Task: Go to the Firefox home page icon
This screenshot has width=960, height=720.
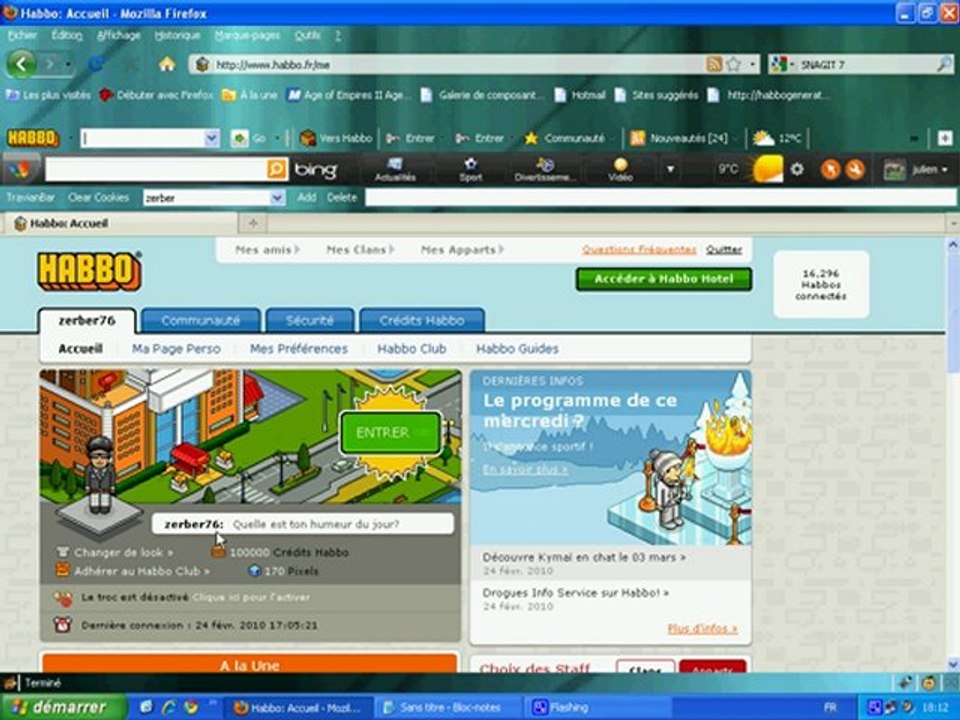Action: point(167,64)
